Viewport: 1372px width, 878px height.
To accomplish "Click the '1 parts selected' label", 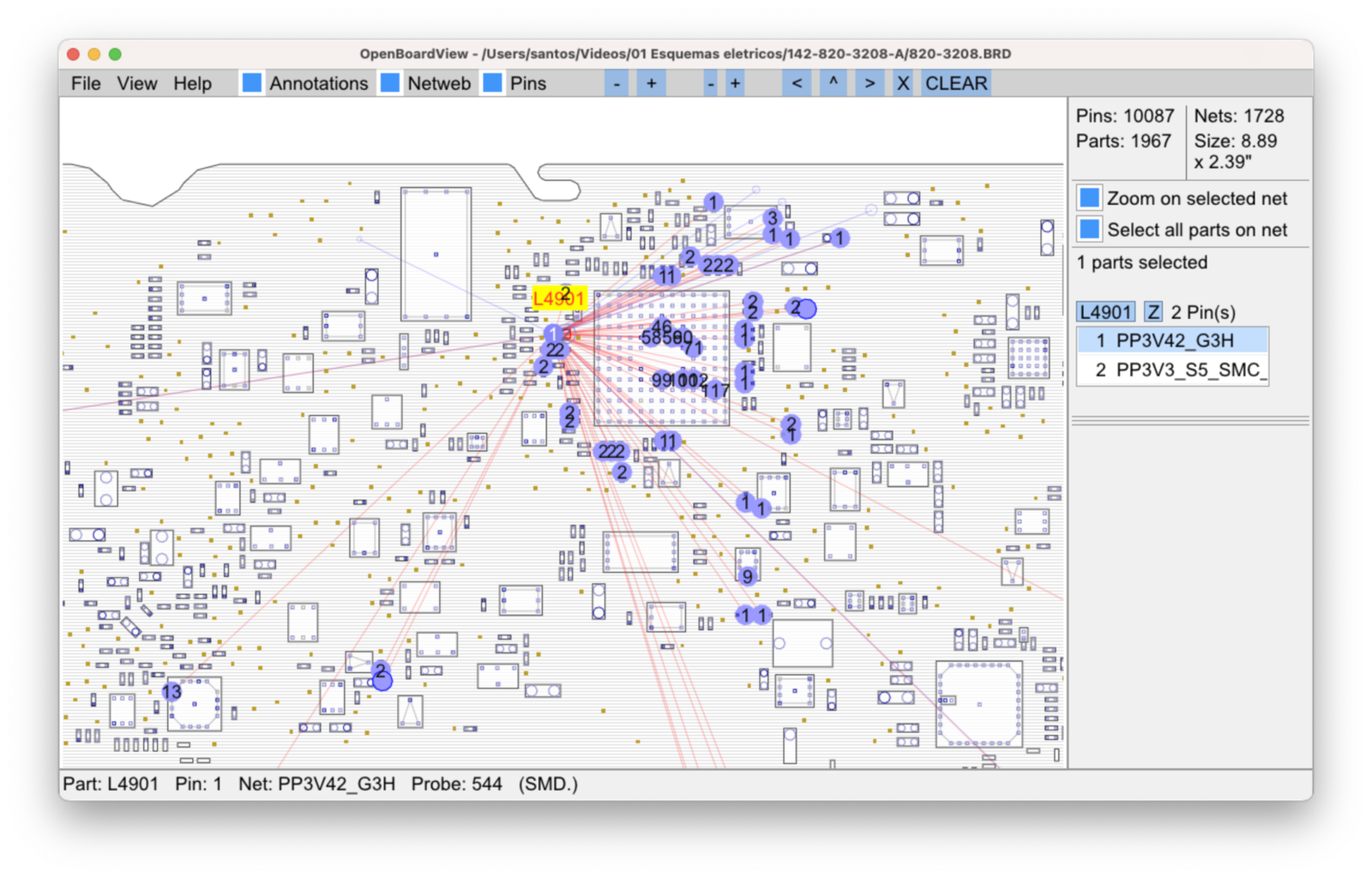I will 1142,262.
